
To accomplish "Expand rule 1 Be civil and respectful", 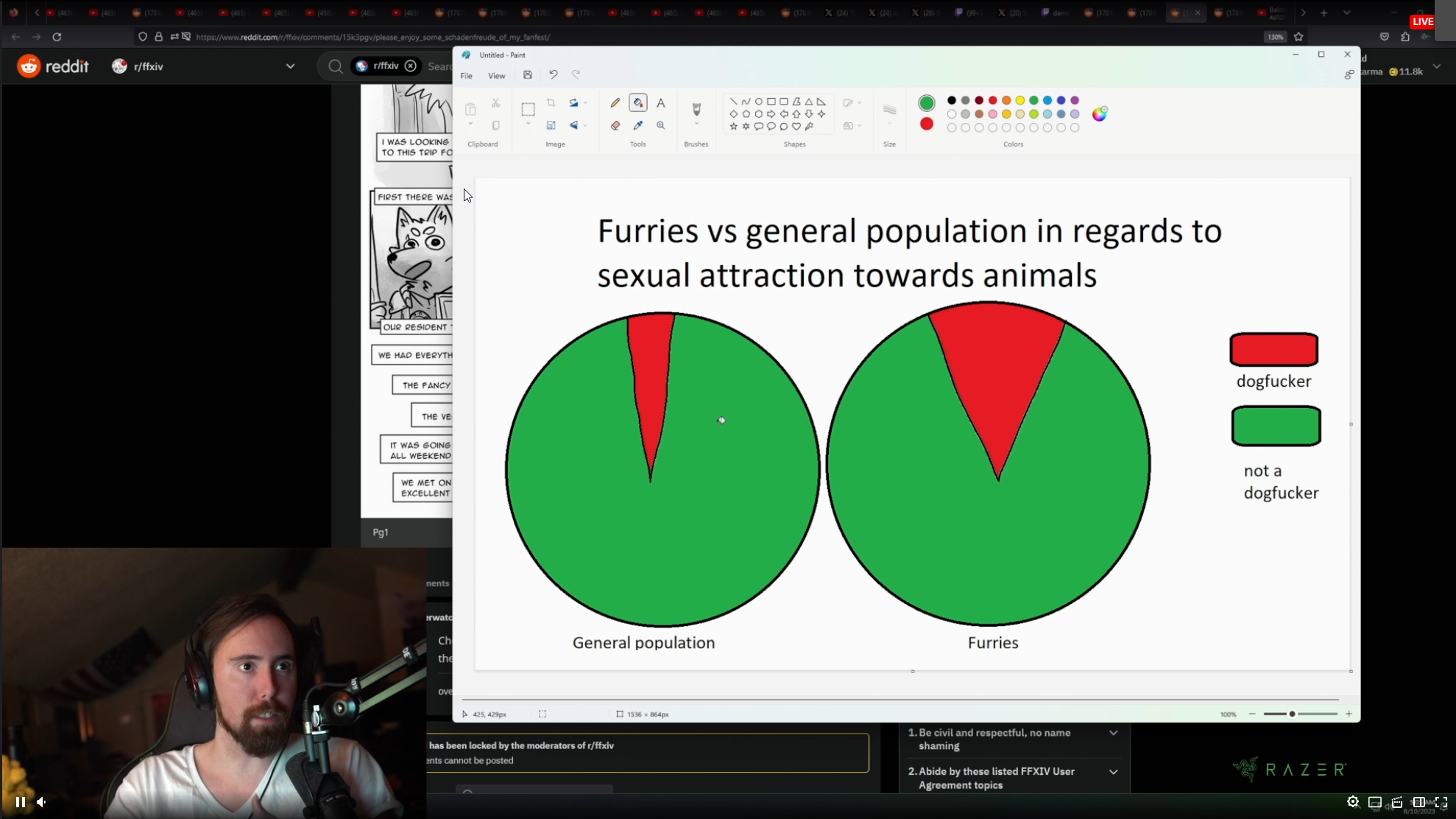I will point(1113,733).
